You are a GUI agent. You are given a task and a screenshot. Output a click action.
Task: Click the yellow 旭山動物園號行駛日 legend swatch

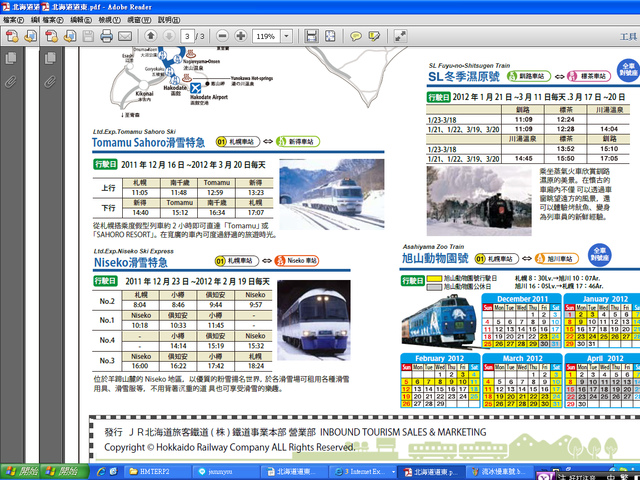[x=434, y=278]
